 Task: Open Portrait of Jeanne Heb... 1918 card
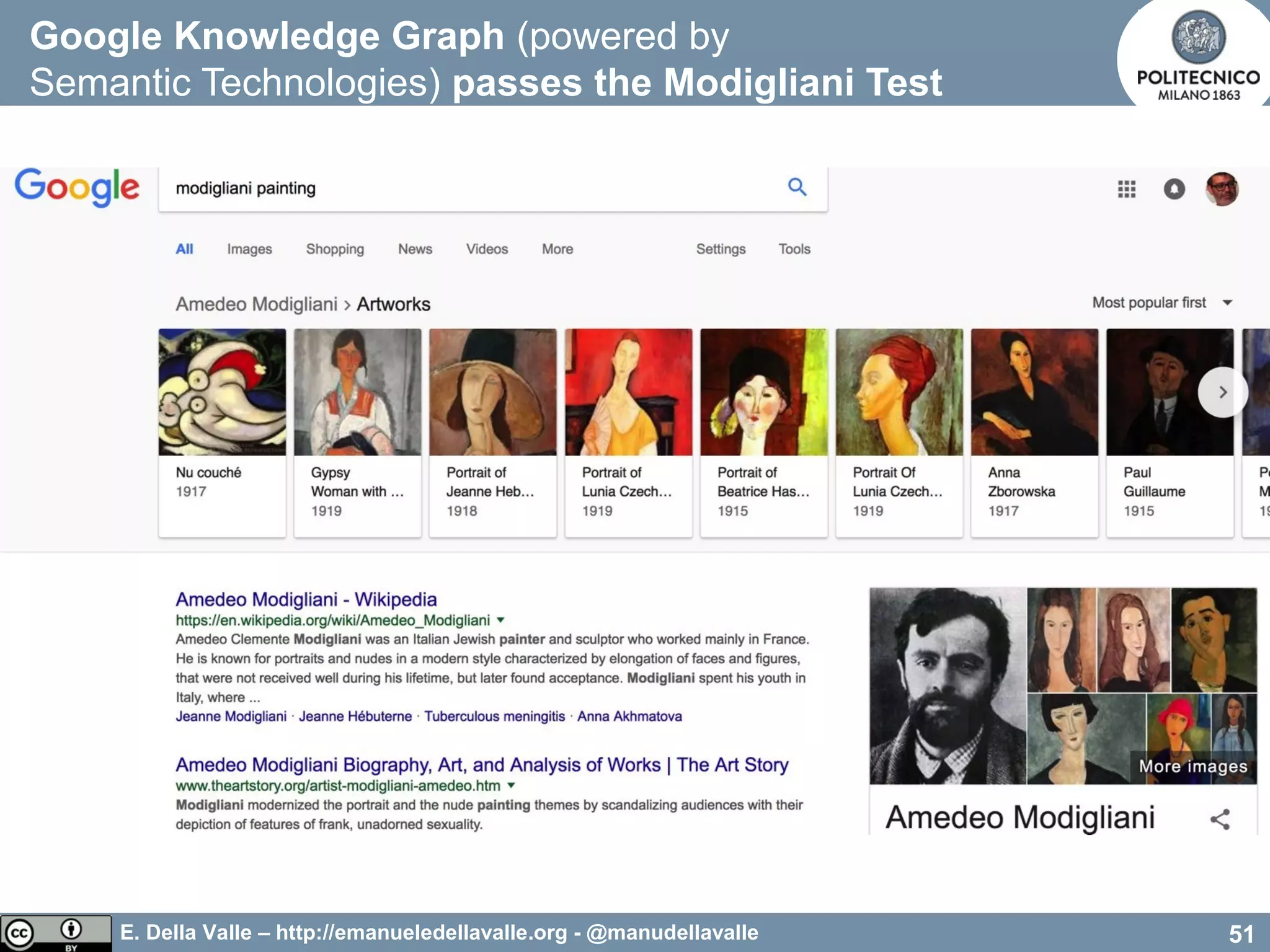[x=492, y=433]
